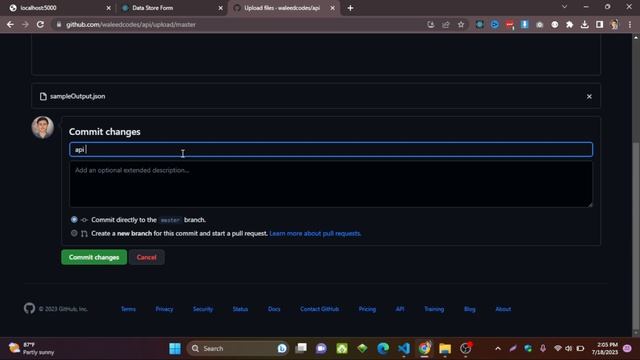Open File Explorer from the taskbar

[x=445, y=348]
